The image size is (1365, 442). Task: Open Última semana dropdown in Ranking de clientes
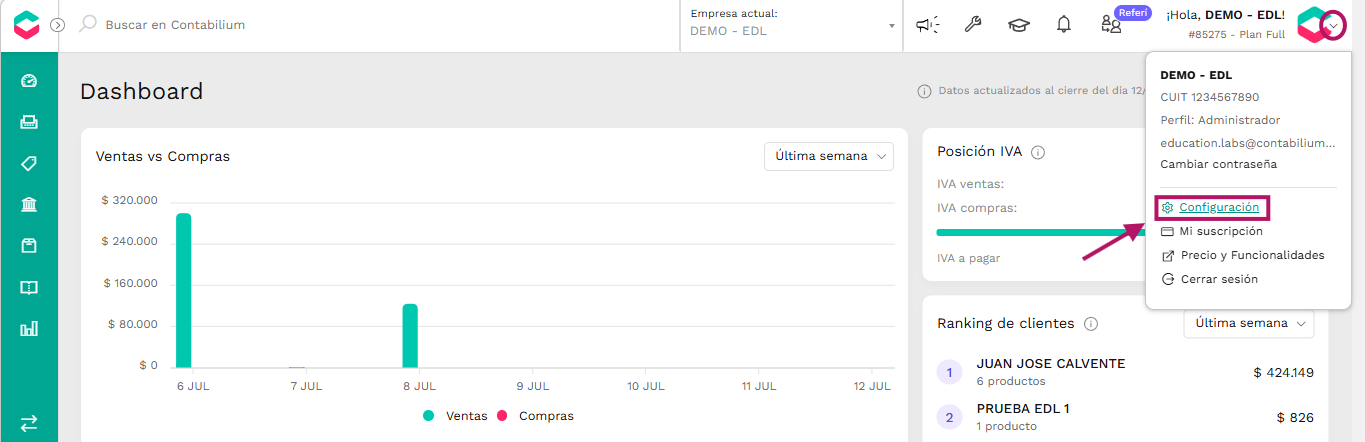click(1249, 323)
